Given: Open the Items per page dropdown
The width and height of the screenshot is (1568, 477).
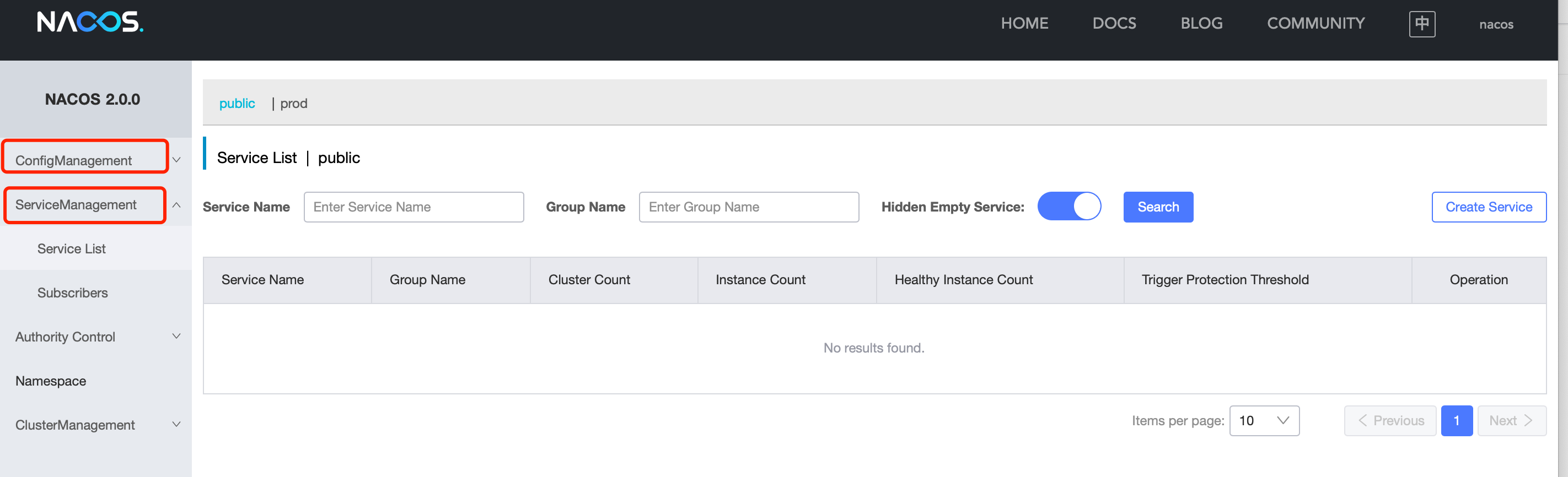Looking at the screenshot, I should tap(1264, 420).
